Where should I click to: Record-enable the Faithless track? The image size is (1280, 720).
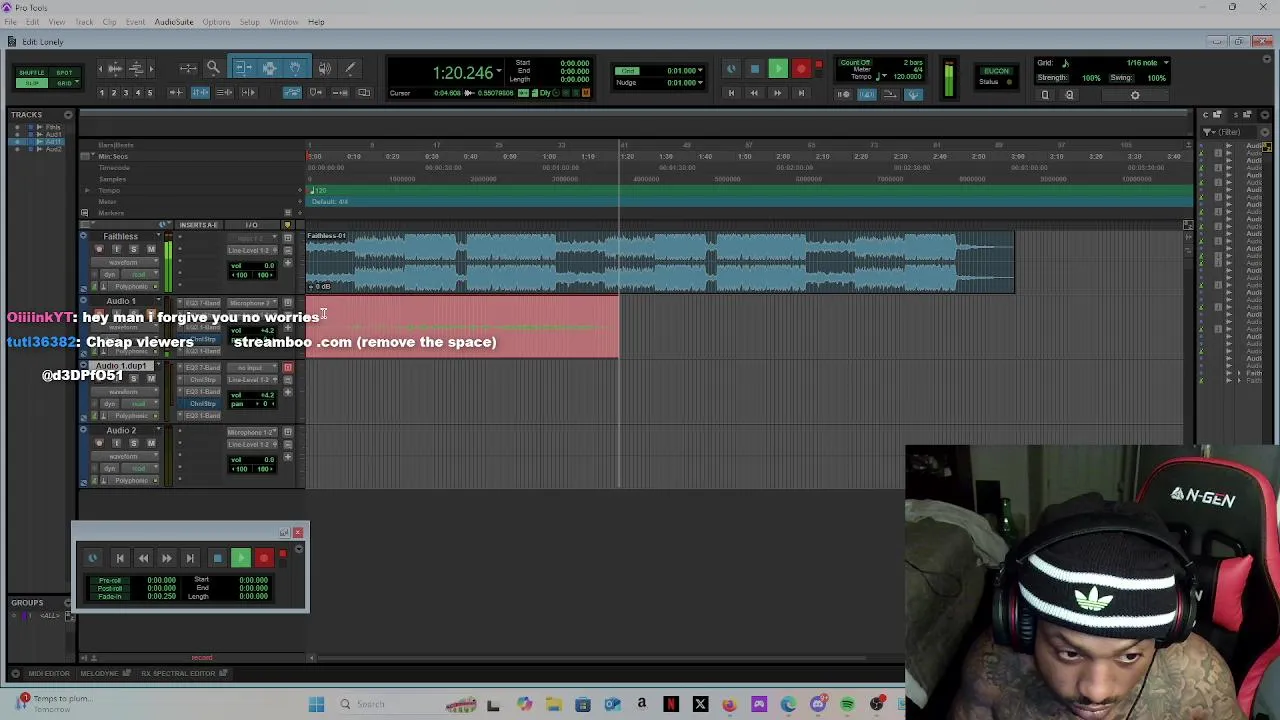click(99, 249)
